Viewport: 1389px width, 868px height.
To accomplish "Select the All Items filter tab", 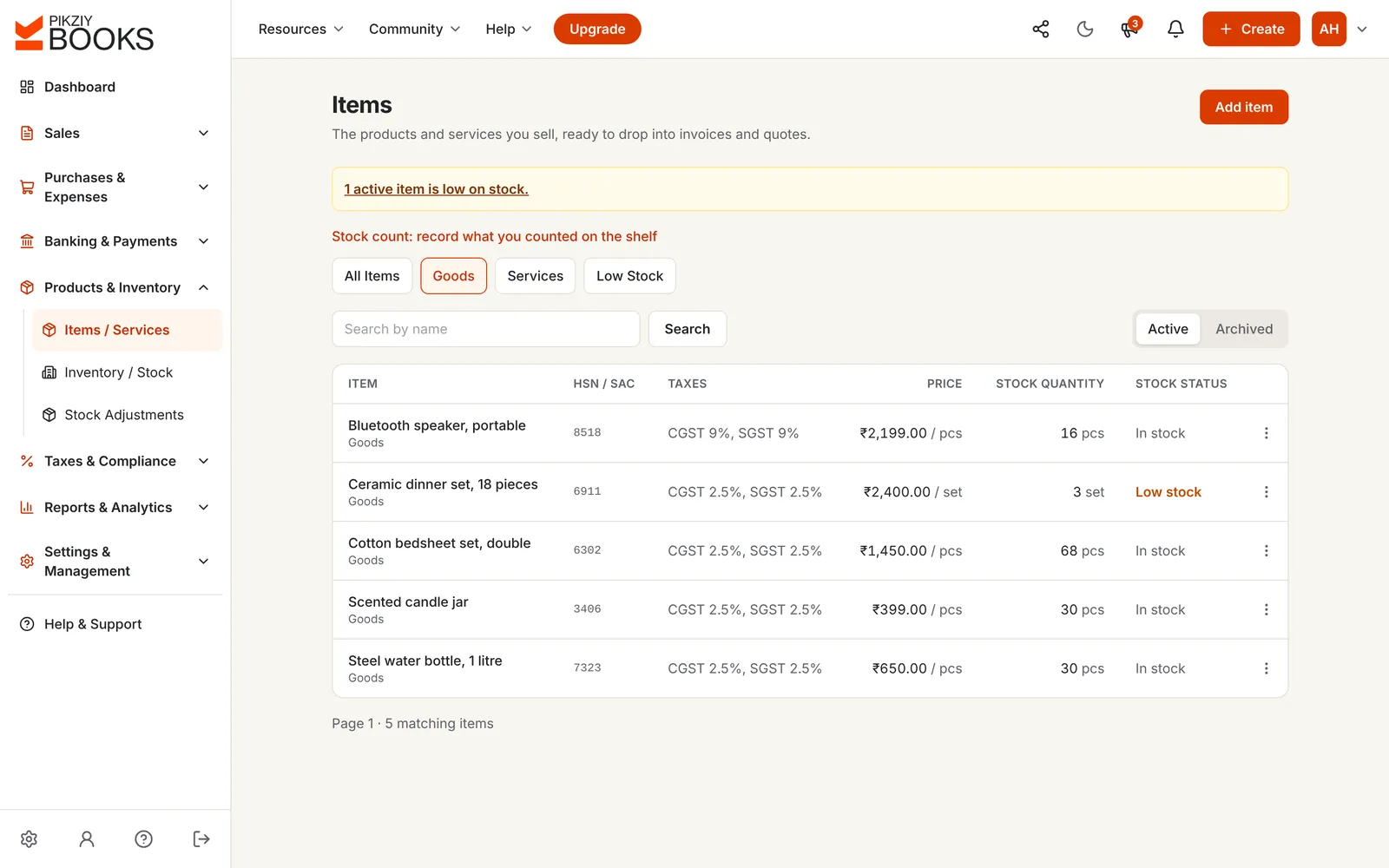I will click(372, 276).
